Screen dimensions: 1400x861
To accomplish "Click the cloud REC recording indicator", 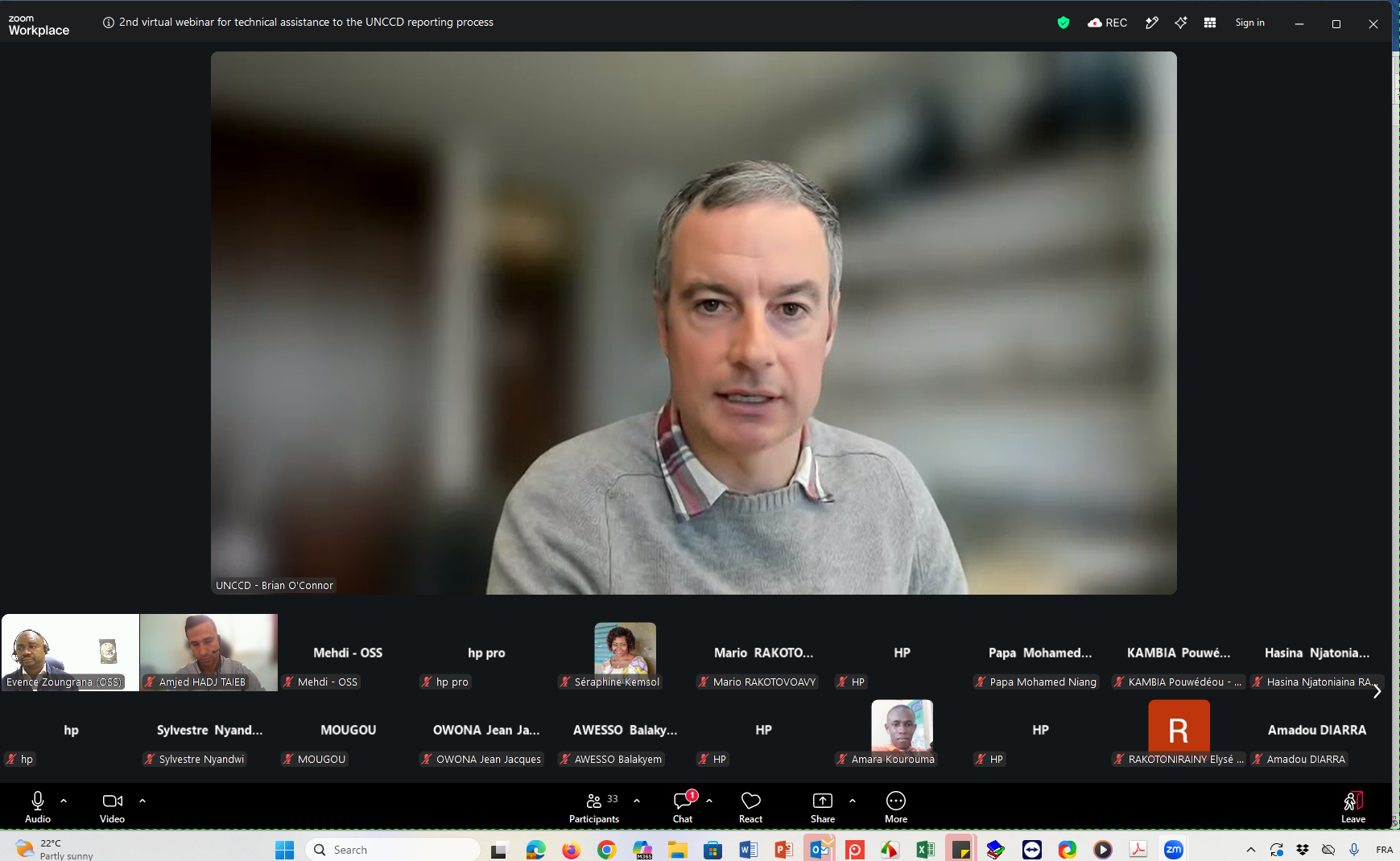I will click(x=1107, y=23).
